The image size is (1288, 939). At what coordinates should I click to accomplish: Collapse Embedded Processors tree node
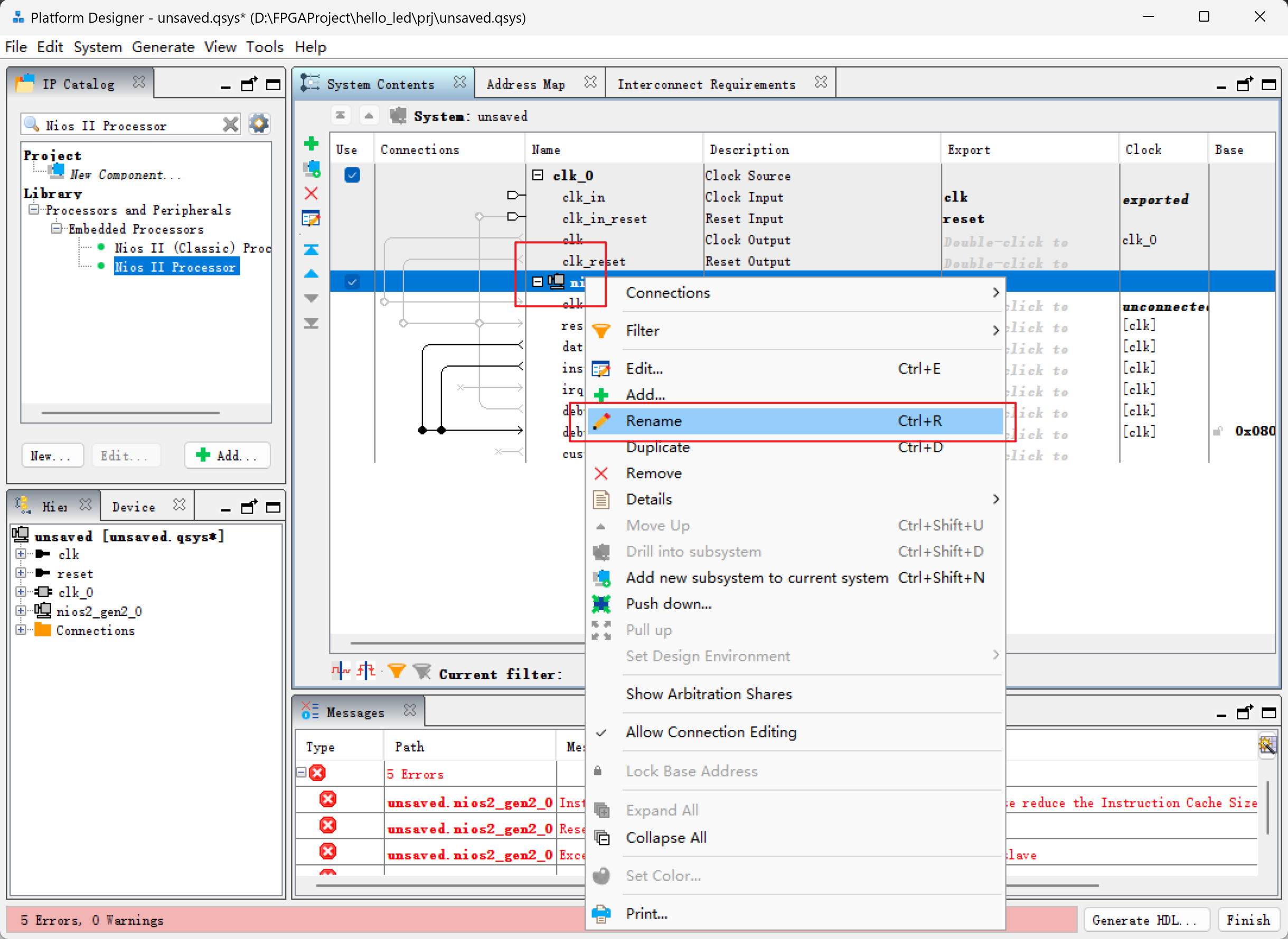(x=57, y=229)
